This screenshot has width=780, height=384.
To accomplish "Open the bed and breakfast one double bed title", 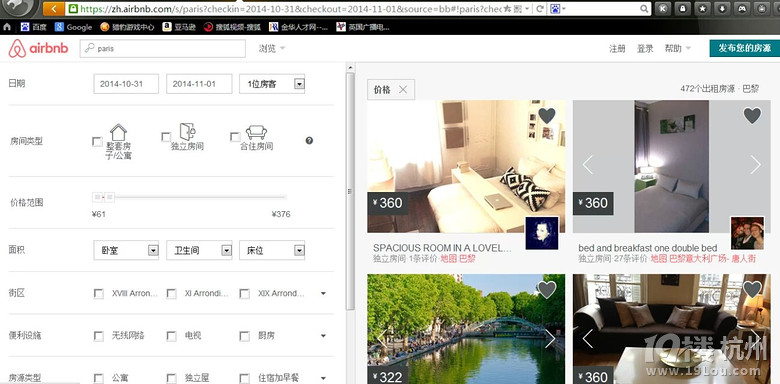I will coord(648,248).
